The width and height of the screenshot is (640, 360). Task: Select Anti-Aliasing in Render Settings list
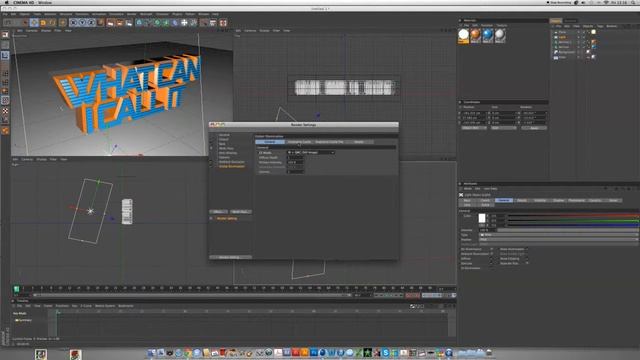tap(228, 153)
